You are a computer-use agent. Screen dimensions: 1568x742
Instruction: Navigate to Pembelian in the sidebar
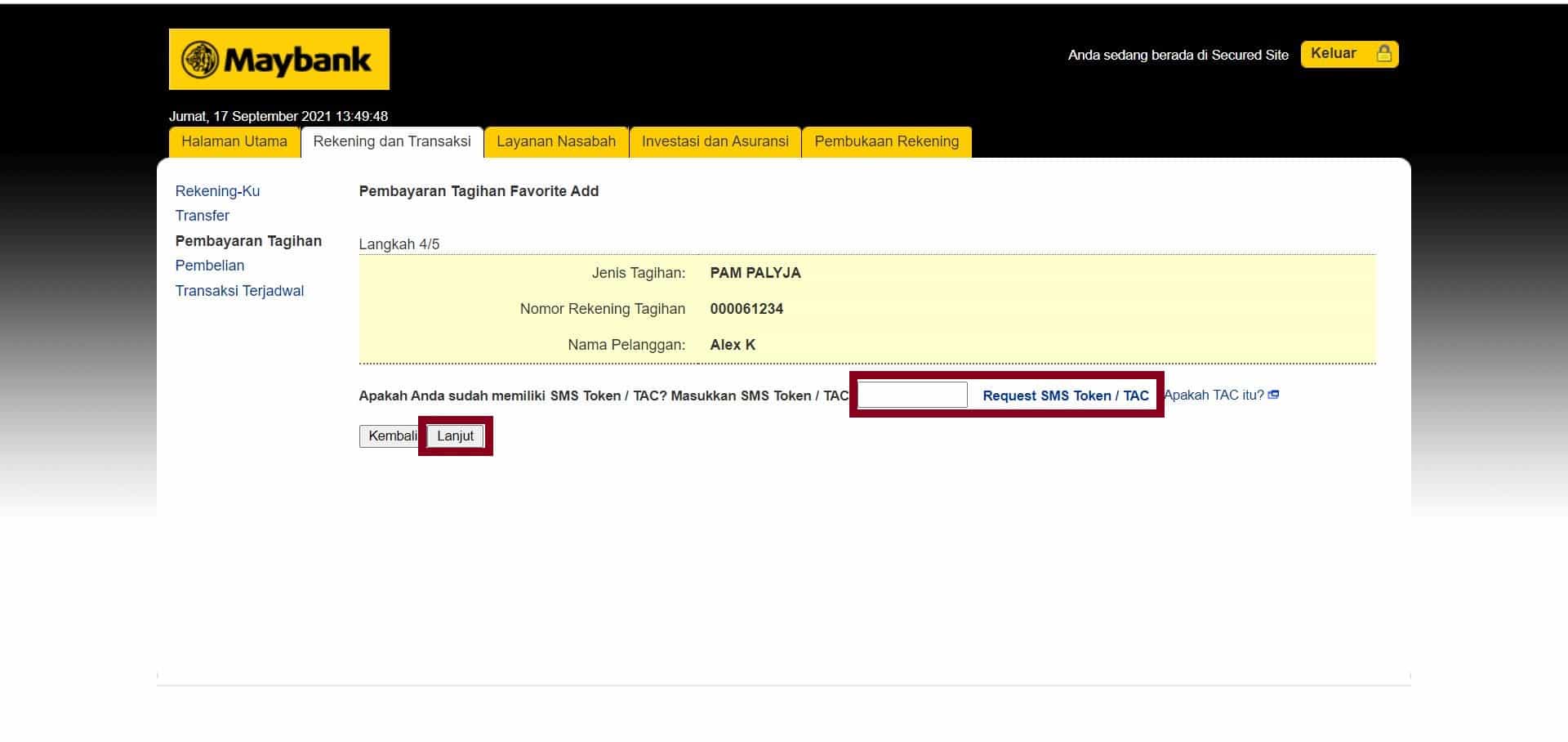point(209,266)
